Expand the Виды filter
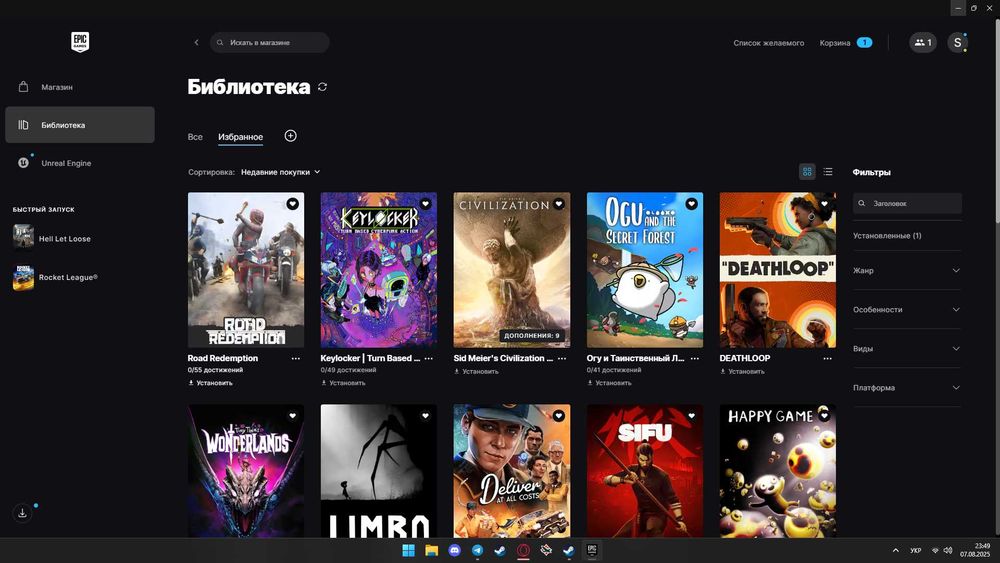The image size is (1000, 563). 907,349
